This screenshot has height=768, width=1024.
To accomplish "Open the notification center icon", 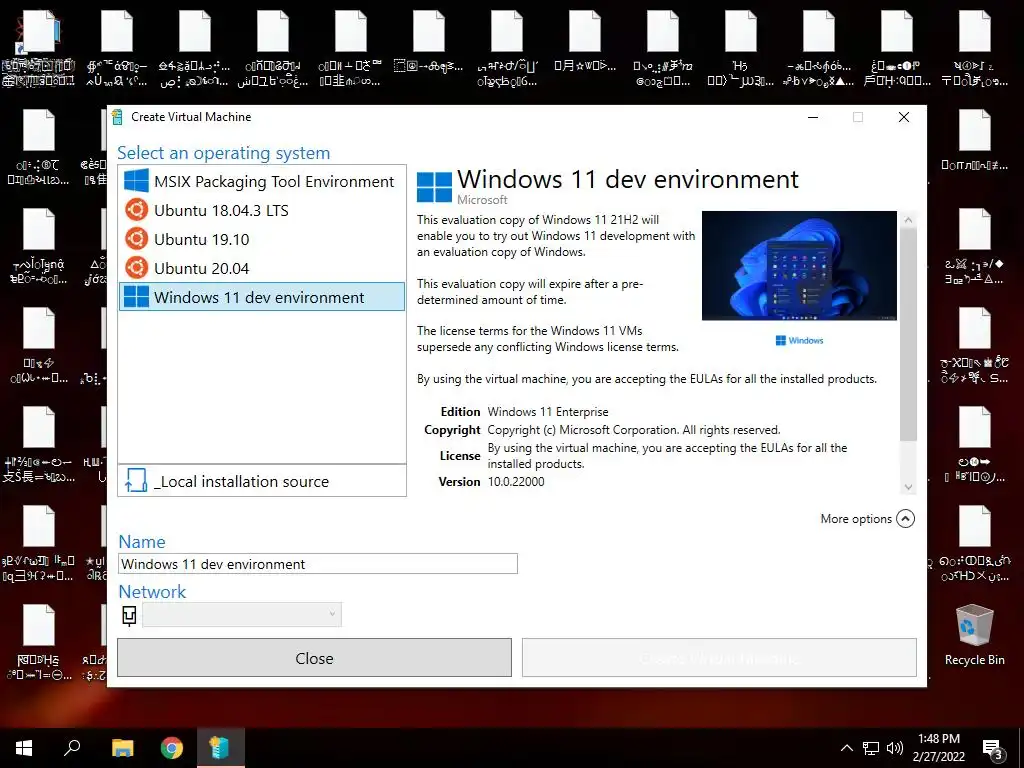I will pos(993,749).
